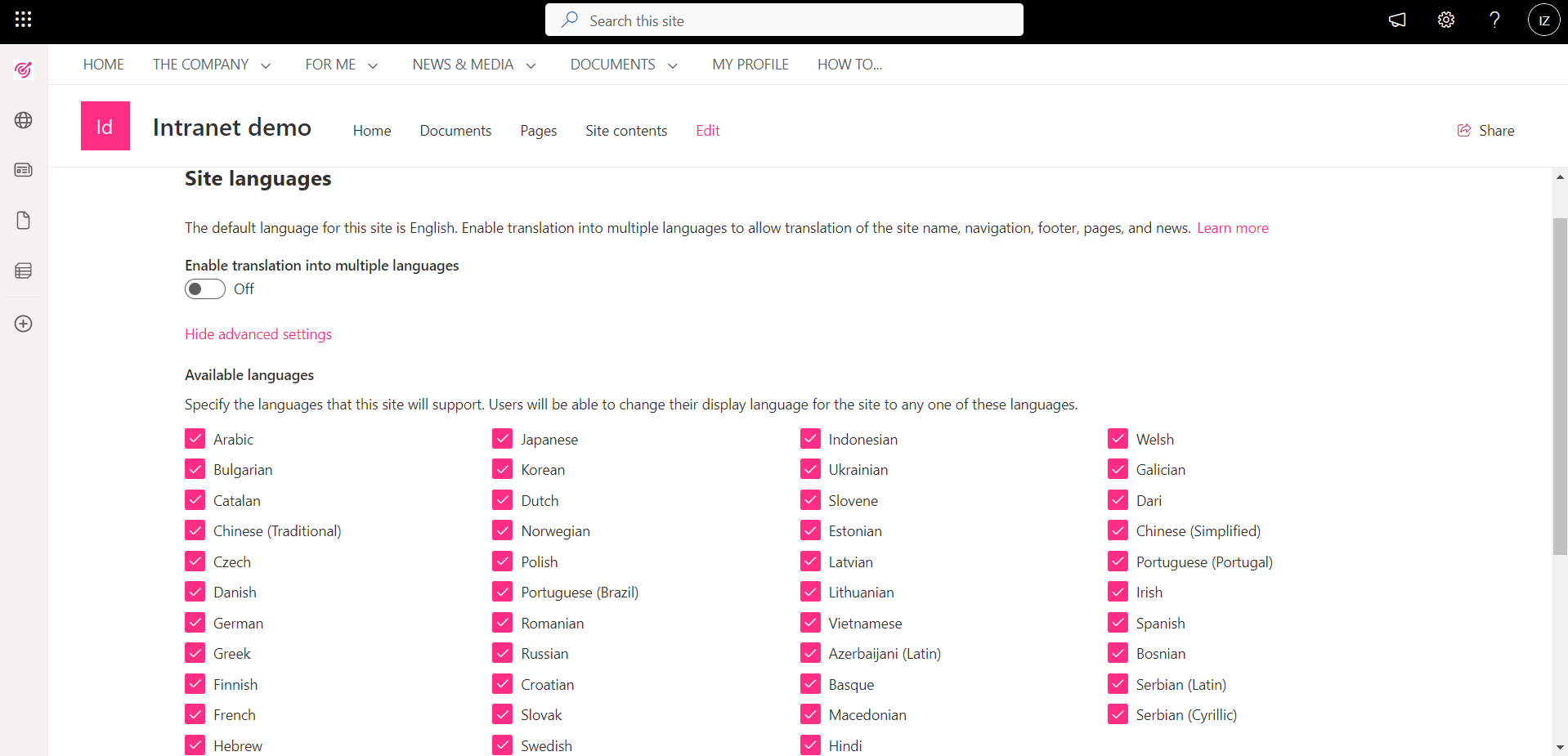Click inside the Search this site box
Screen dimensions: 1568x756
(783, 20)
